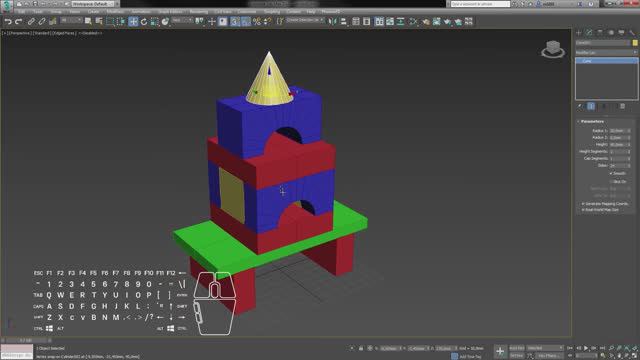Play the animation
640x360 pixels.
(x=586, y=348)
